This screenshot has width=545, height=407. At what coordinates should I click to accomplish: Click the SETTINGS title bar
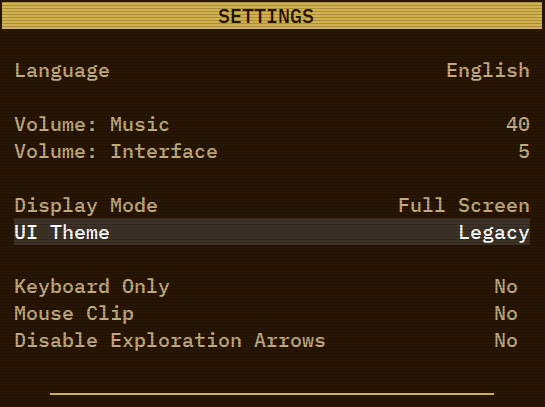(272, 16)
